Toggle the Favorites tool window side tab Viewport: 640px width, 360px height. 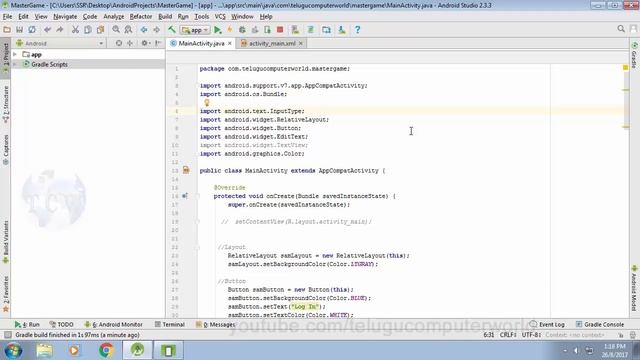6,294
